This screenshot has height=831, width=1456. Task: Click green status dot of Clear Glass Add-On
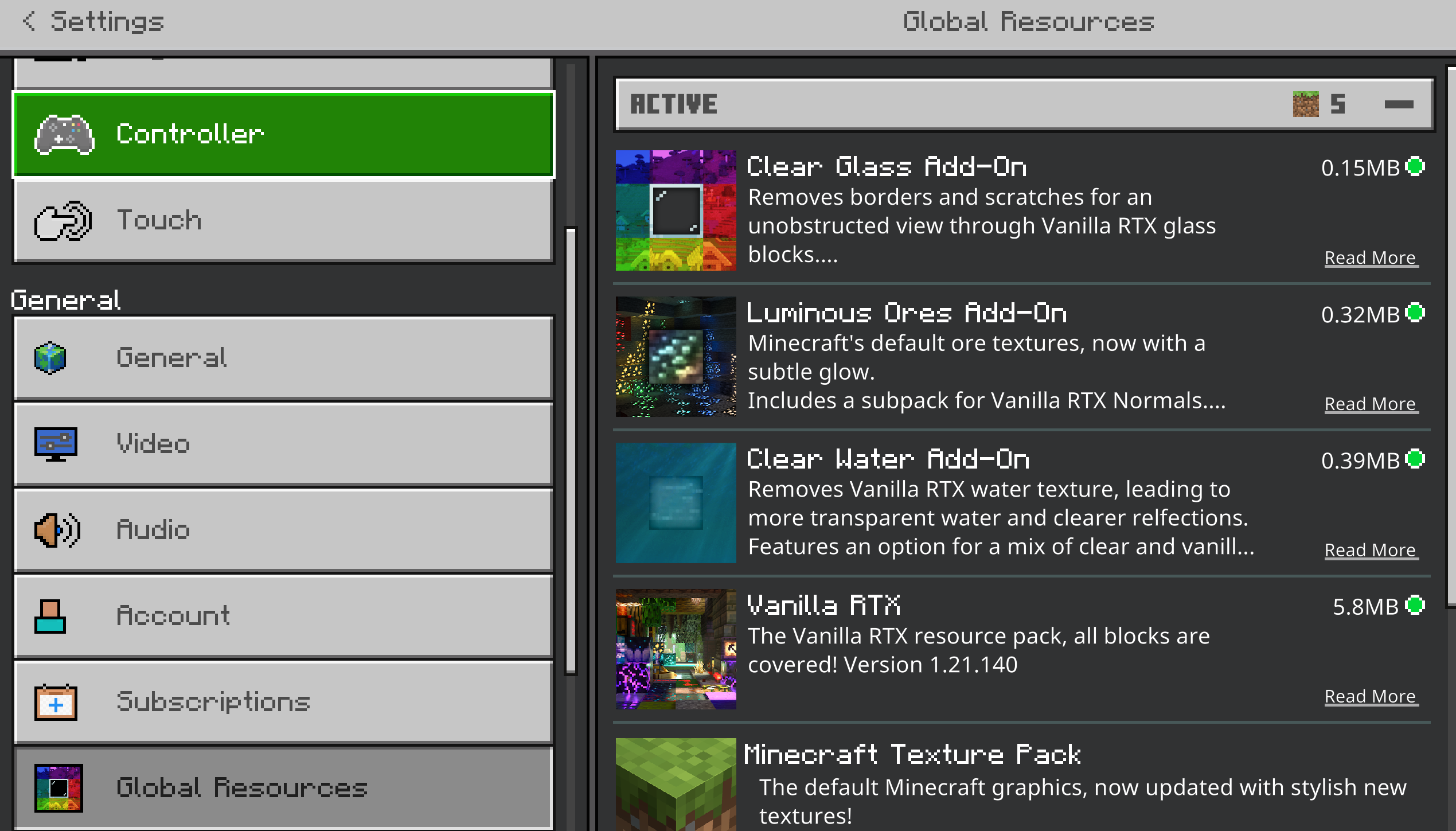click(x=1415, y=167)
